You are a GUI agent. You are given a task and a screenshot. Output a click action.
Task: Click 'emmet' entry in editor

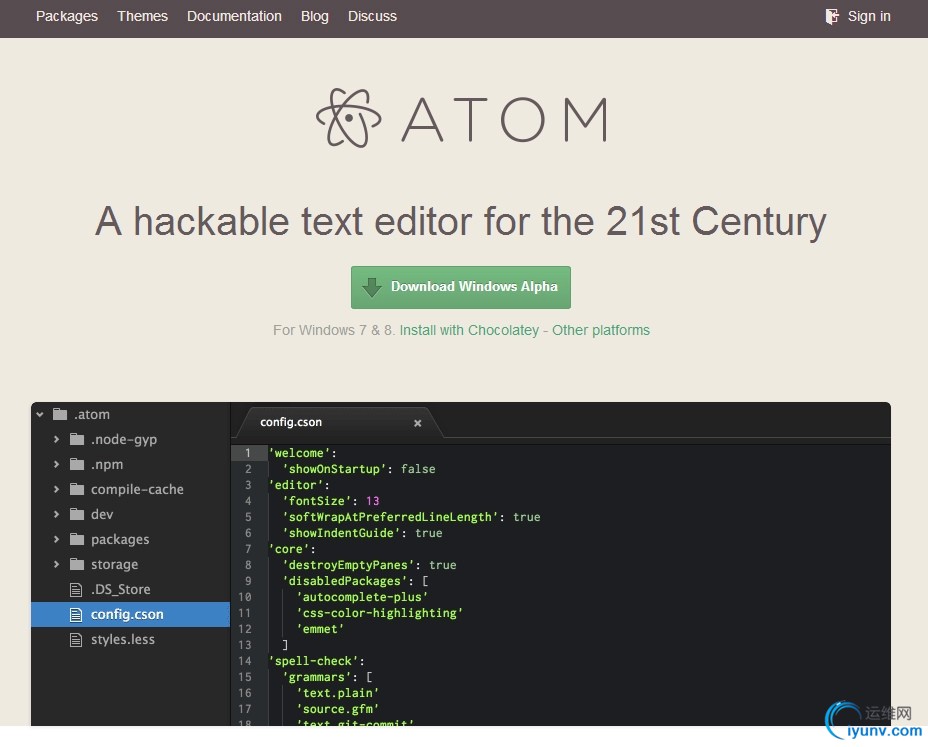(x=320, y=629)
